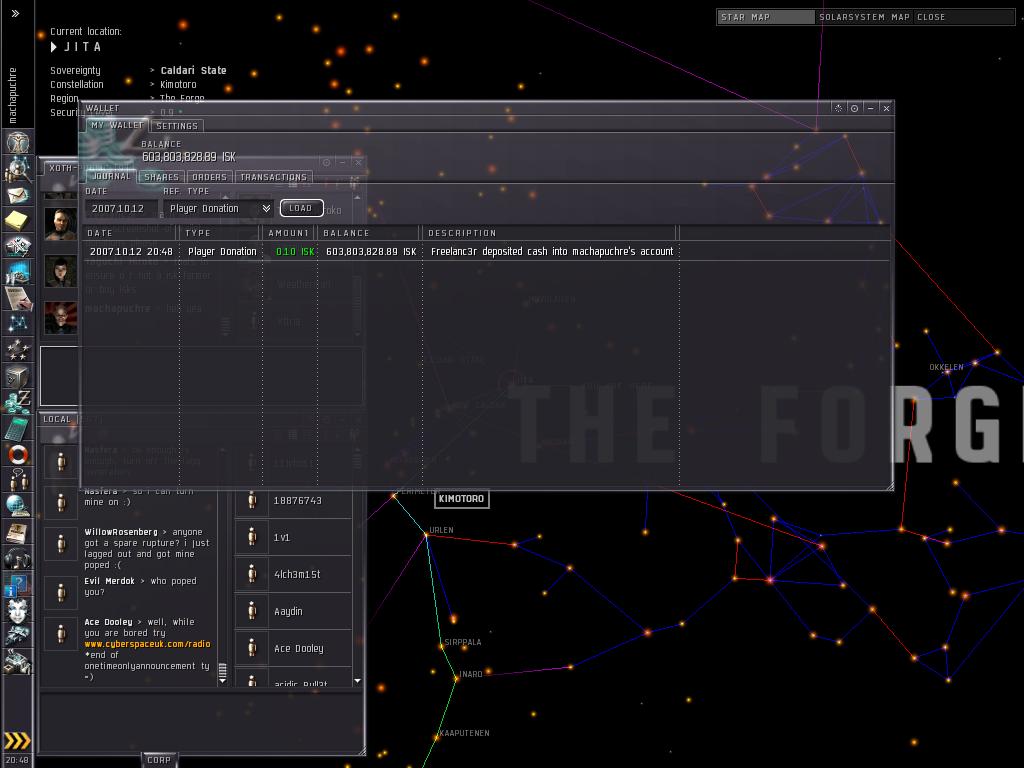The height and width of the screenshot is (768, 1024).
Task: Select Ace Dooley in Local member list
Action: pos(293,648)
